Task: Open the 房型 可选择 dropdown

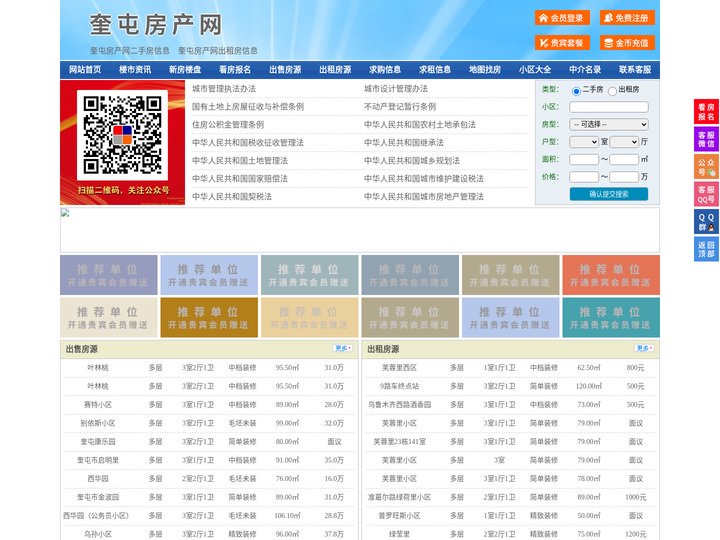Action: (x=609, y=124)
